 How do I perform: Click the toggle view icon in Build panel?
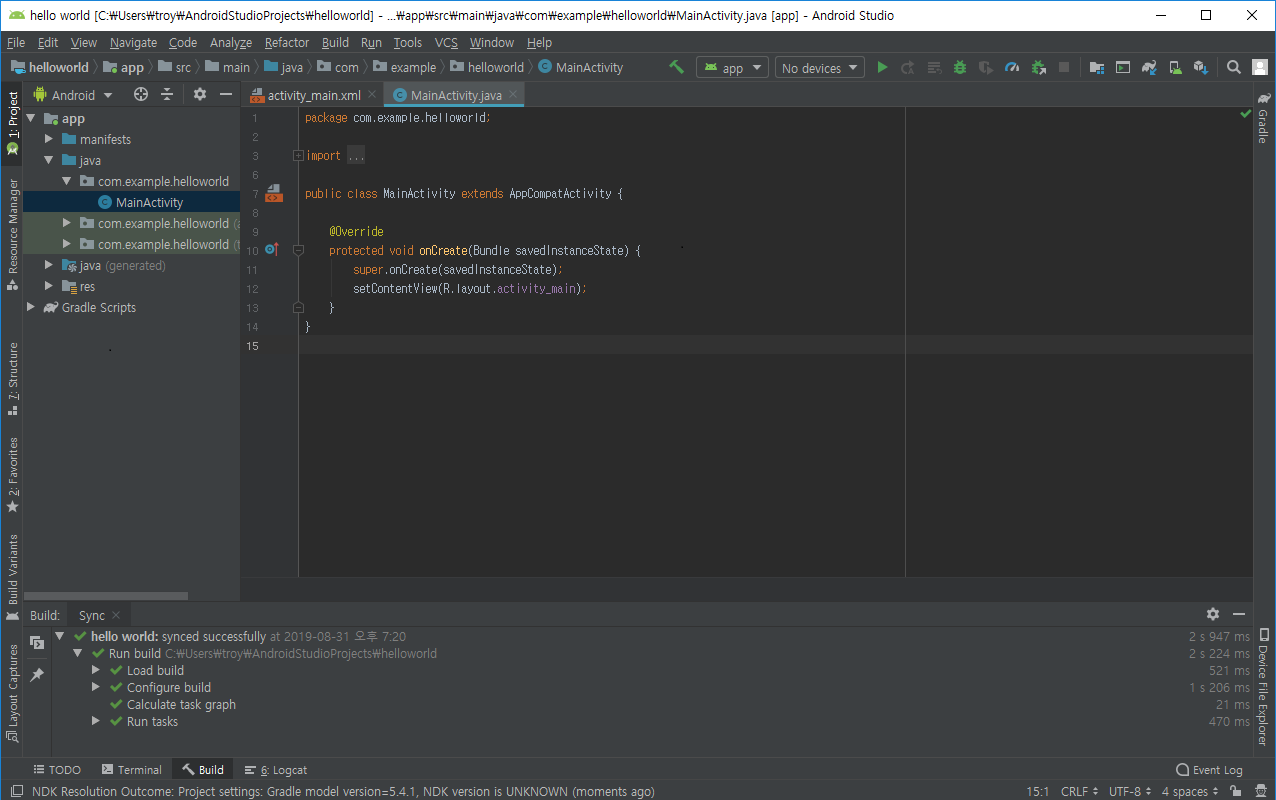click(37, 642)
